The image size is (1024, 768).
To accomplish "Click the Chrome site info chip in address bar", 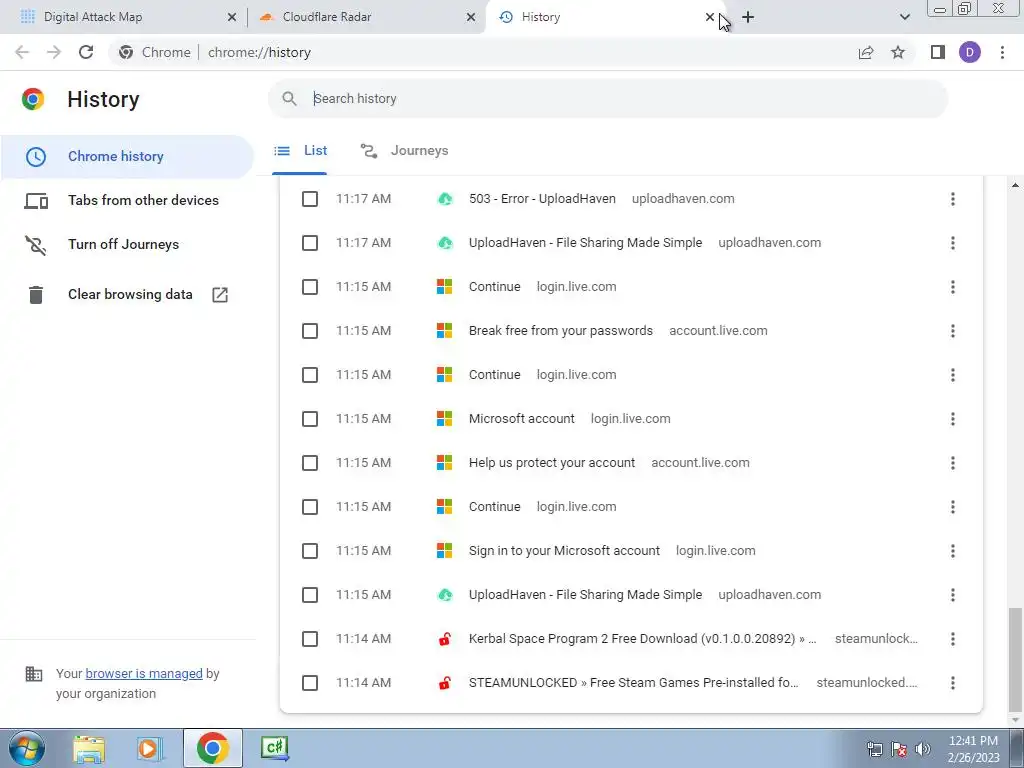I will click(x=155, y=52).
